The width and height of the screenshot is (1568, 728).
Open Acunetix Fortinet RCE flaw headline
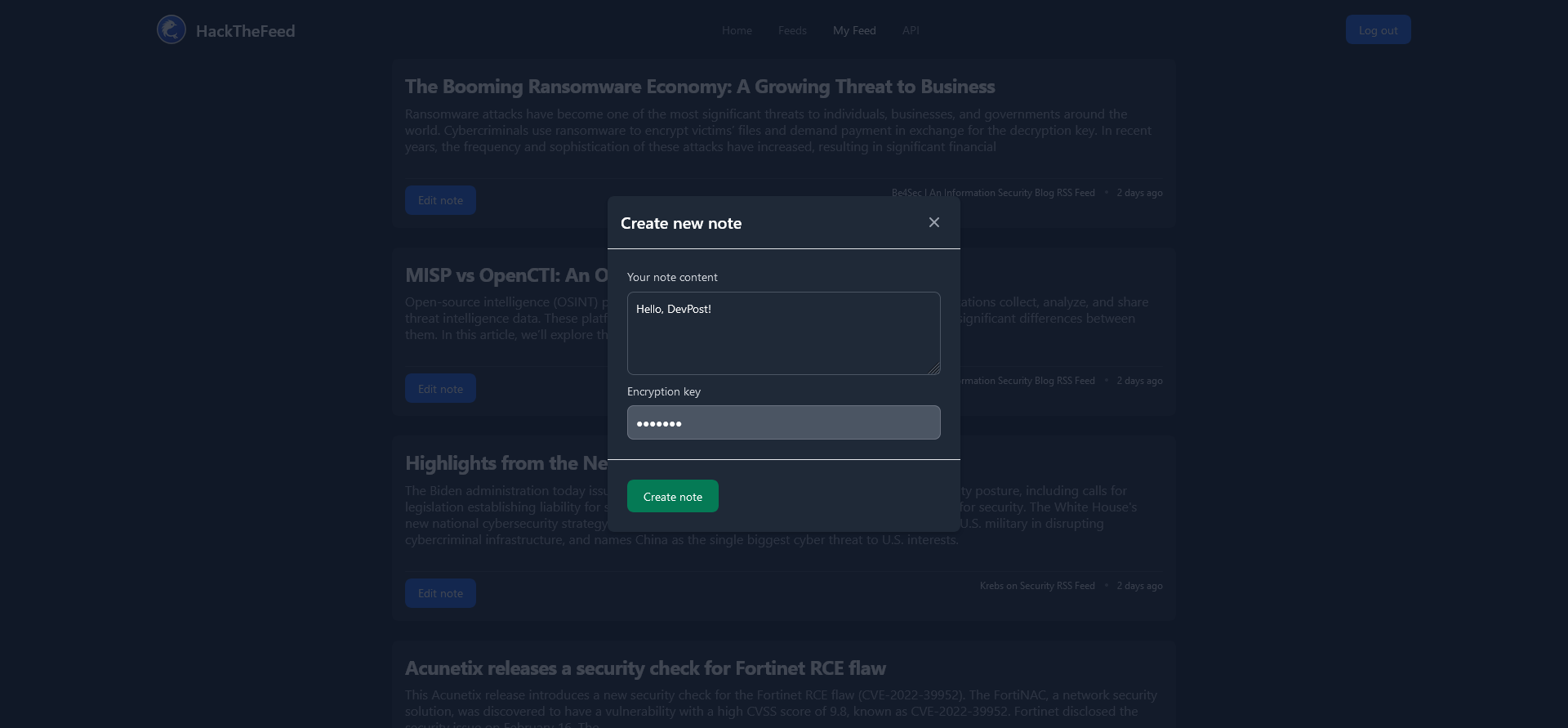(645, 668)
